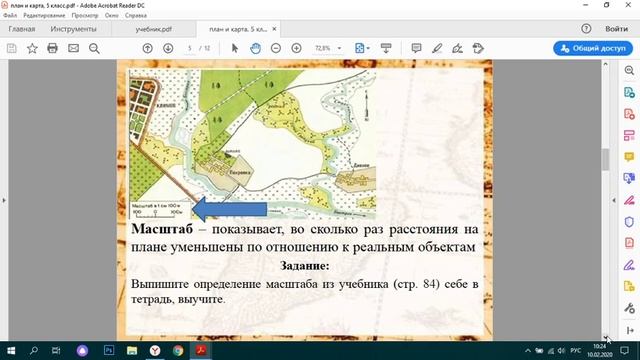Switch to the Главная tab
640x360 pixels.
22,29
